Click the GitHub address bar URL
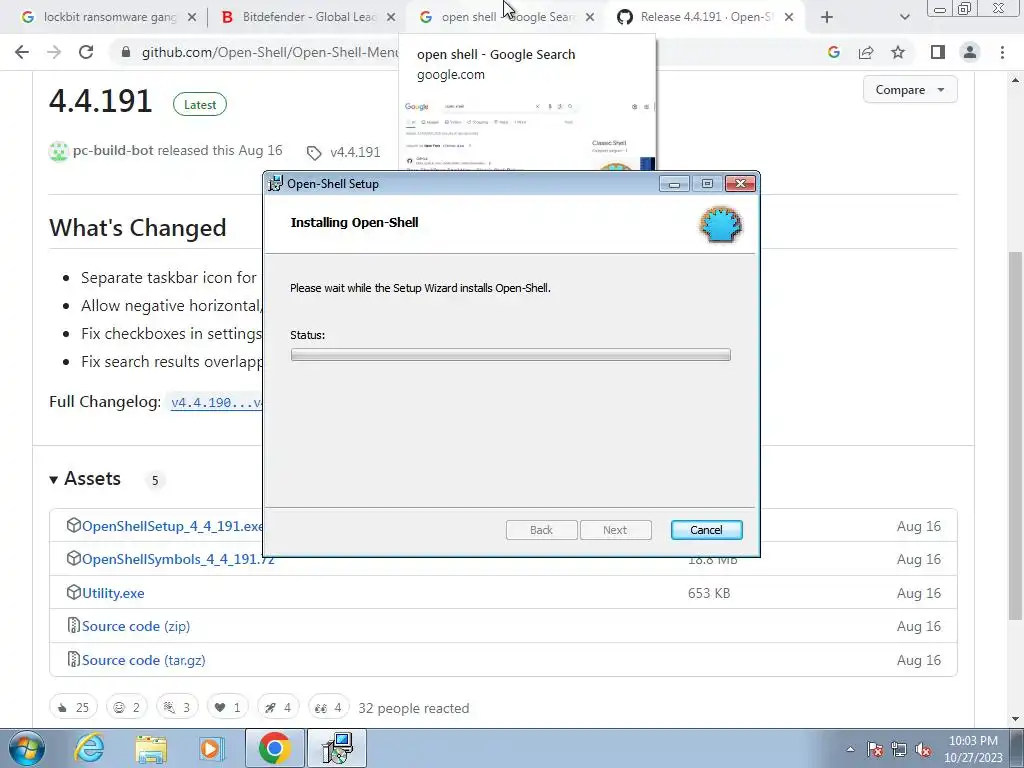 (x=270, y=52)
